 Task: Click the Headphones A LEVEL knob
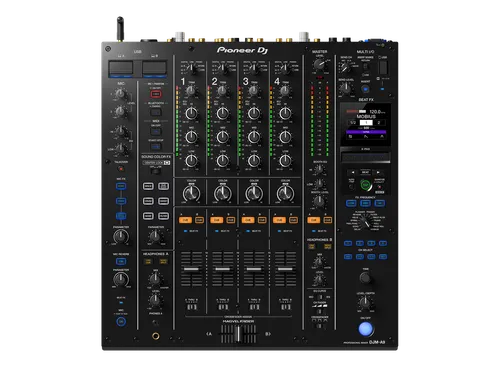click(155, 300)
